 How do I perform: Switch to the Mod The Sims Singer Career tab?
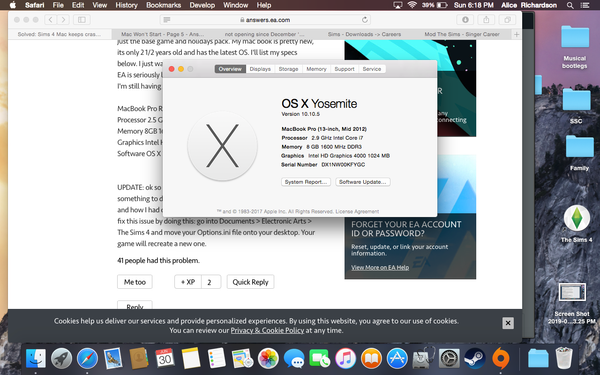[x=462, y=34]
